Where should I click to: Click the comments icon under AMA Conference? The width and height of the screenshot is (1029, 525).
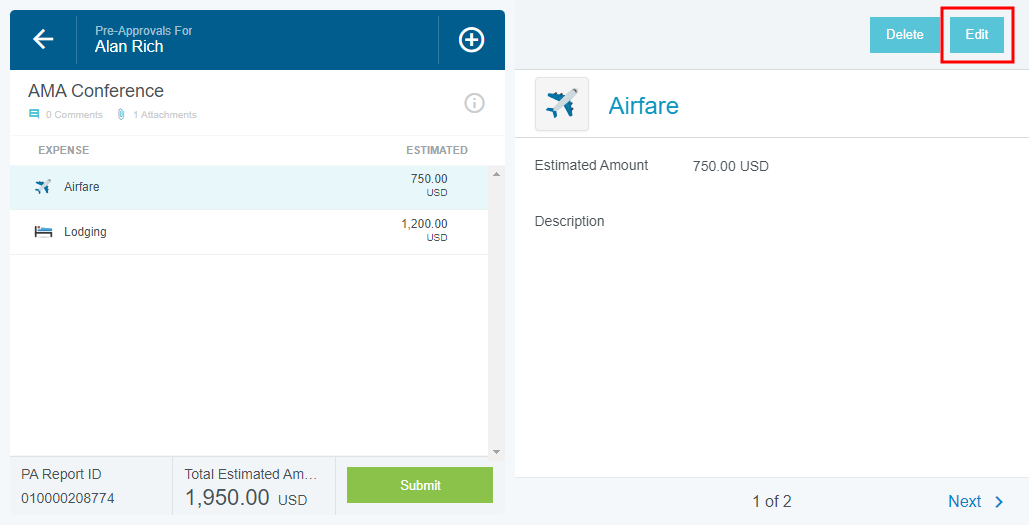point(34,115)
